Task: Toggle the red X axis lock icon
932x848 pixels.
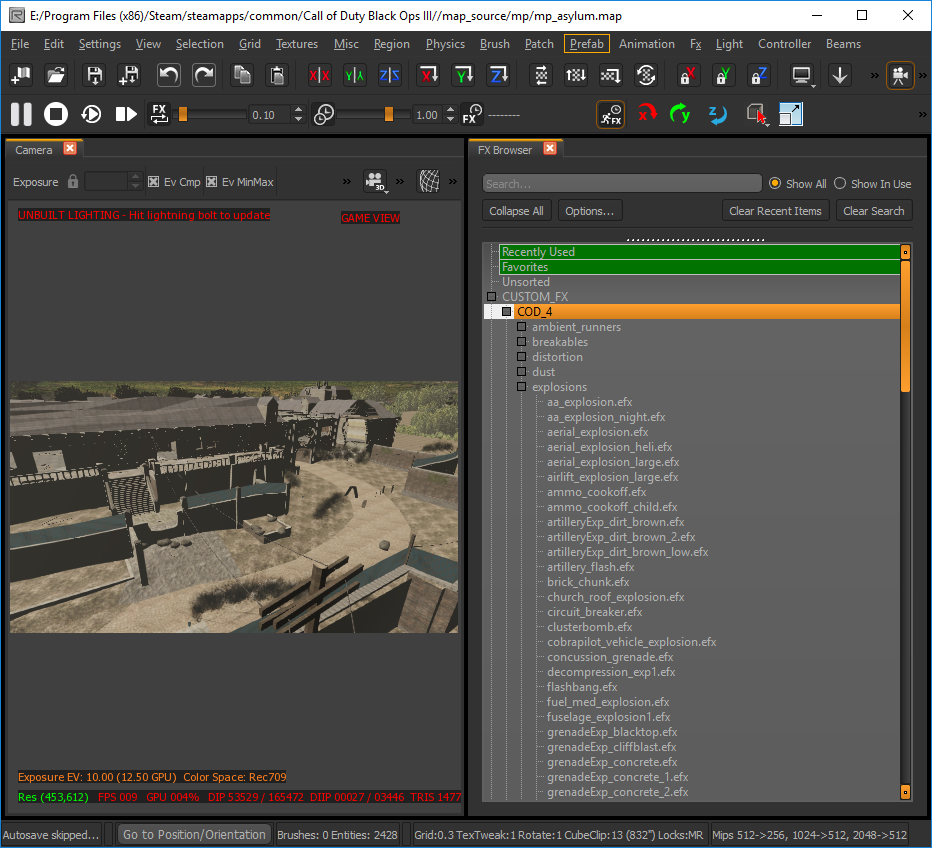Action: [687, 75]
